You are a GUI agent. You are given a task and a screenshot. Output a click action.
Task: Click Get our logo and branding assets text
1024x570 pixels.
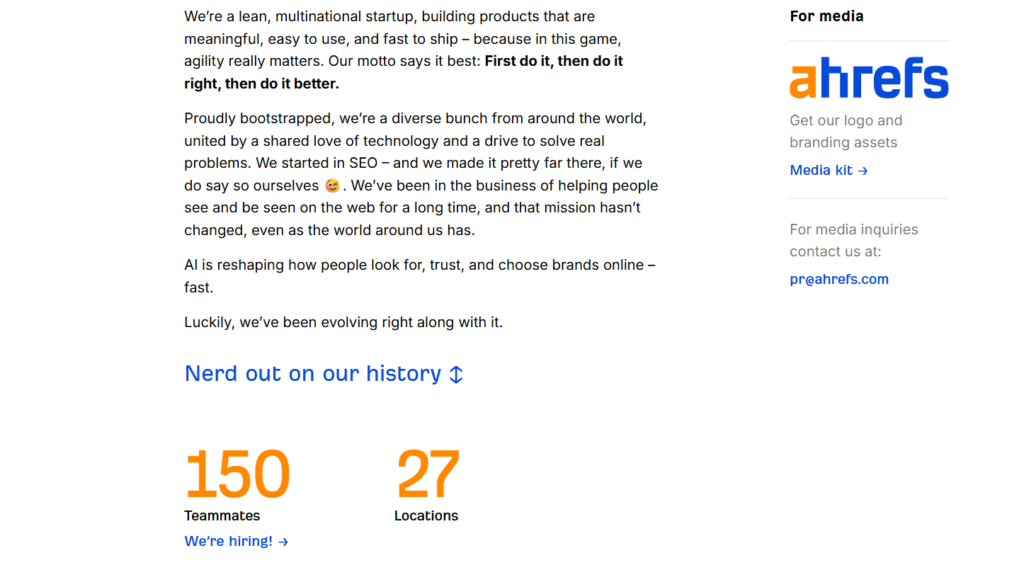846,131
